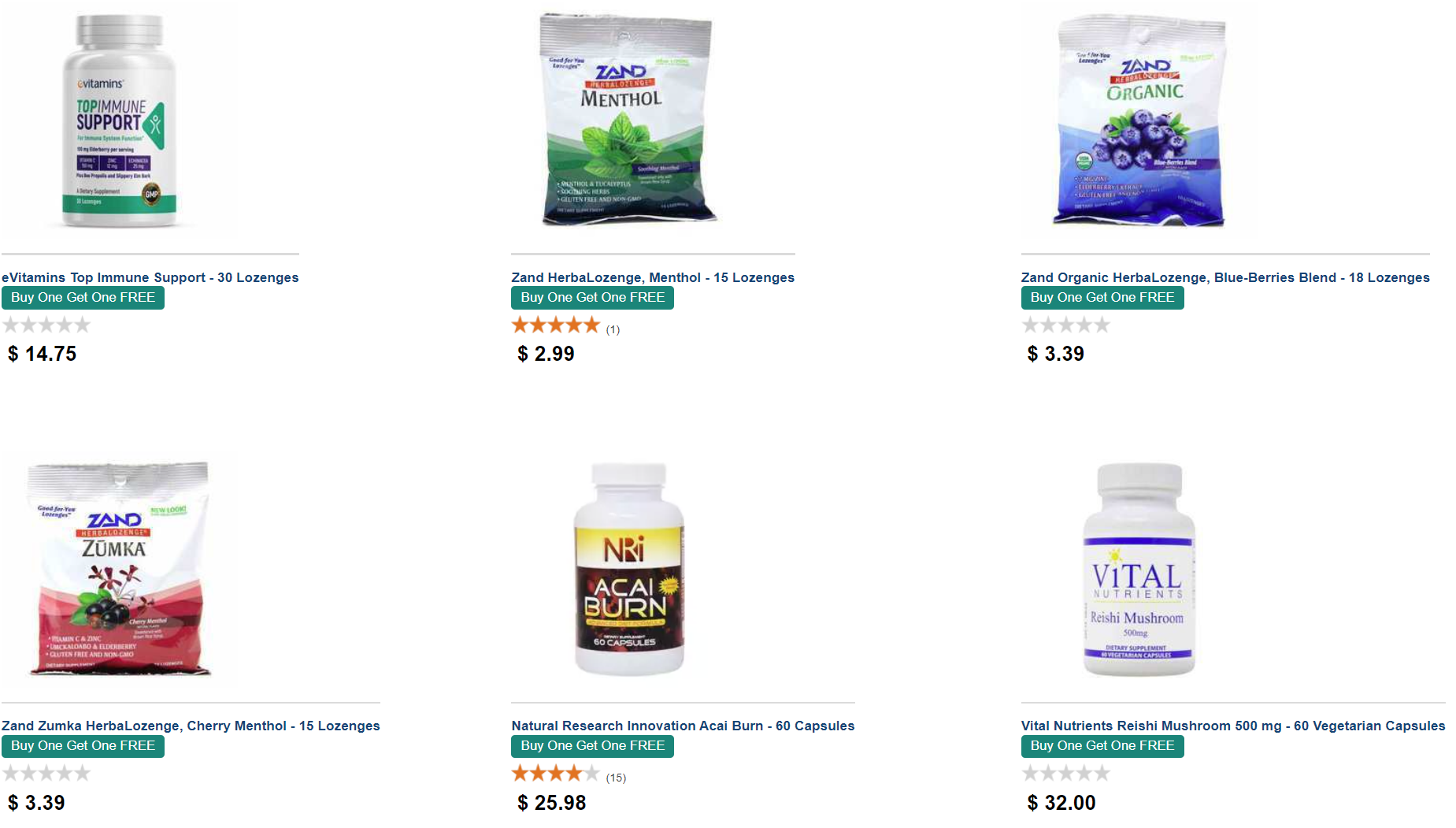
Task: Click Buy One Get One FREE under Acai Burn
Action: tap(592, 746)
